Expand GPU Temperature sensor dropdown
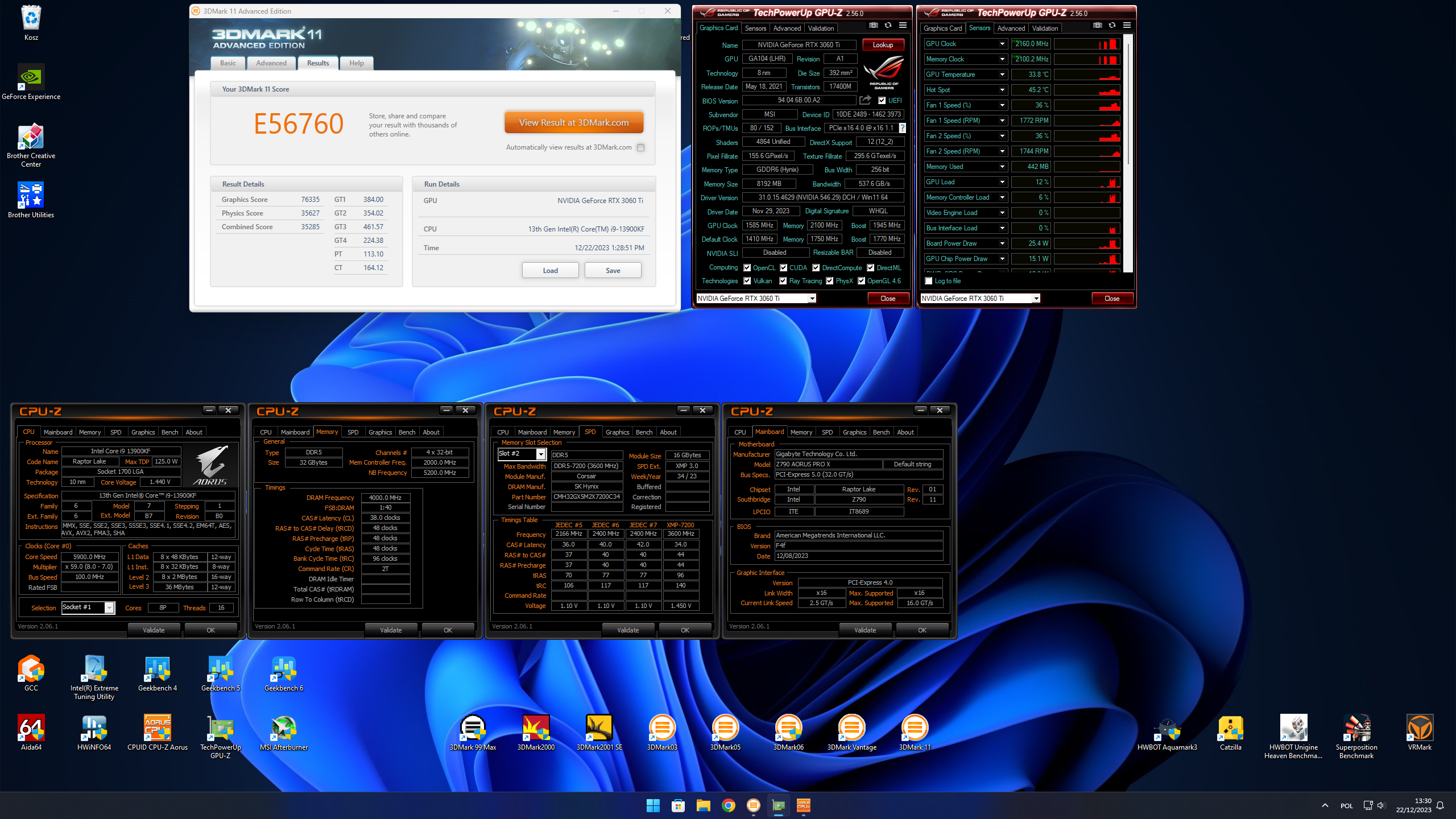 click(1002, 75)
